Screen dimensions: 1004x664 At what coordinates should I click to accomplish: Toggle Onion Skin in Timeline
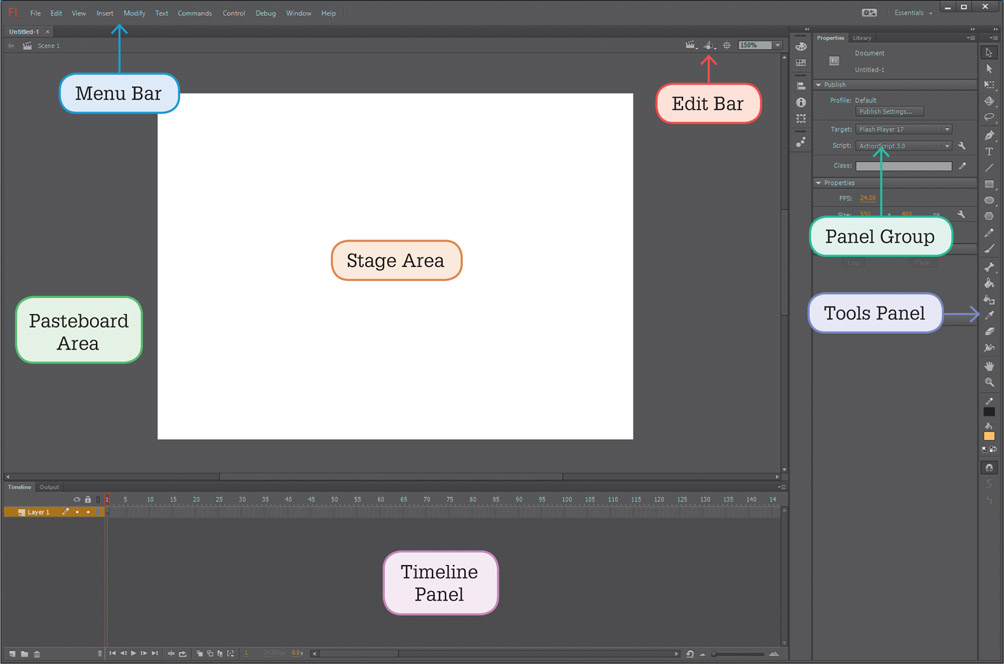point(200,654)
